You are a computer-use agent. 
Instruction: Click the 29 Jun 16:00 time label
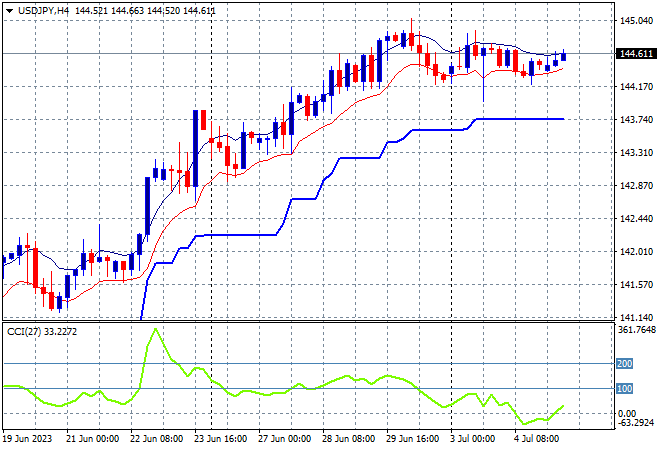tap(412, 439)
